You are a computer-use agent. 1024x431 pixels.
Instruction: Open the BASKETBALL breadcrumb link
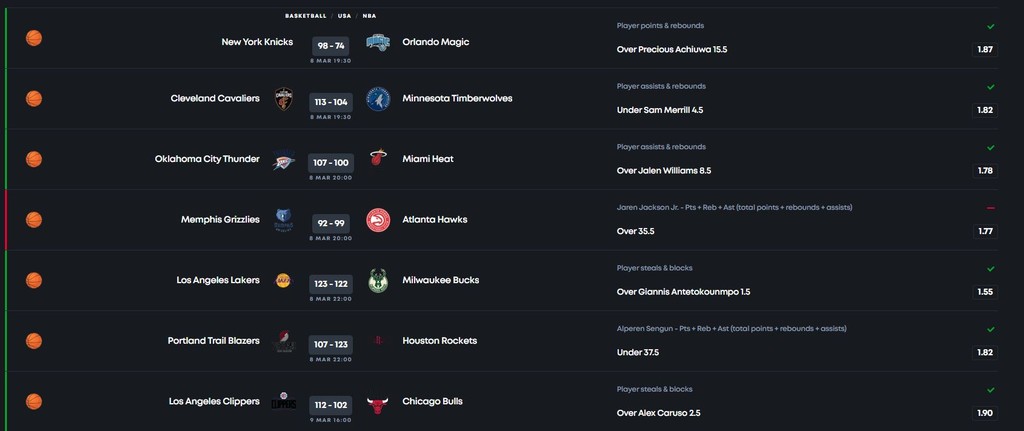click(306, 16)
